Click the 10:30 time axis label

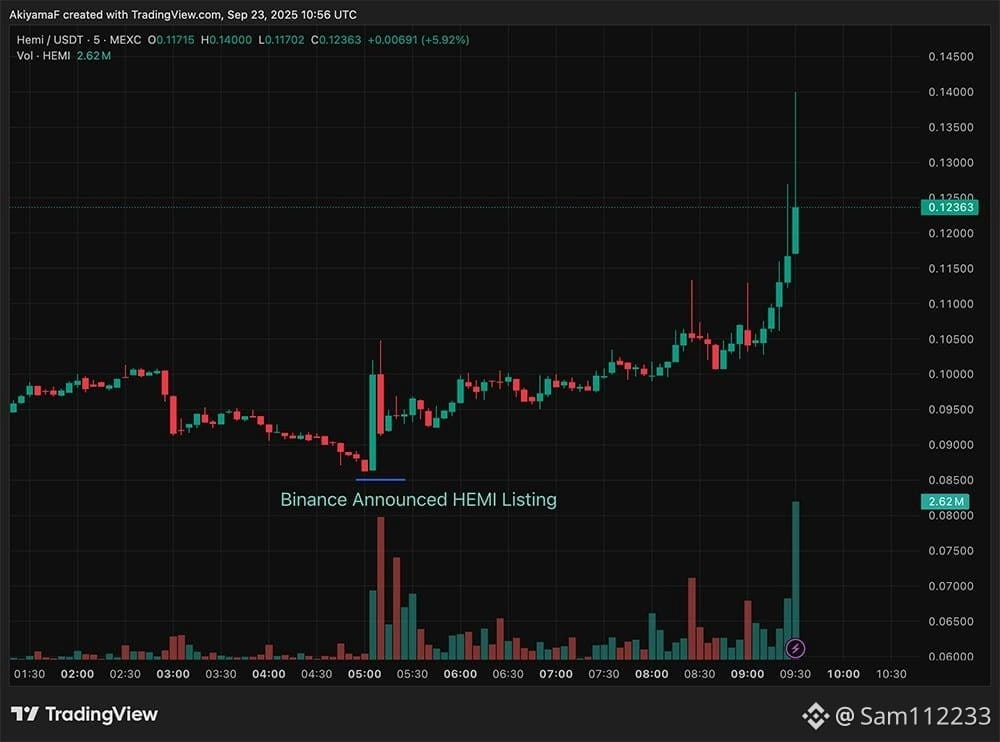pos(891,674)
